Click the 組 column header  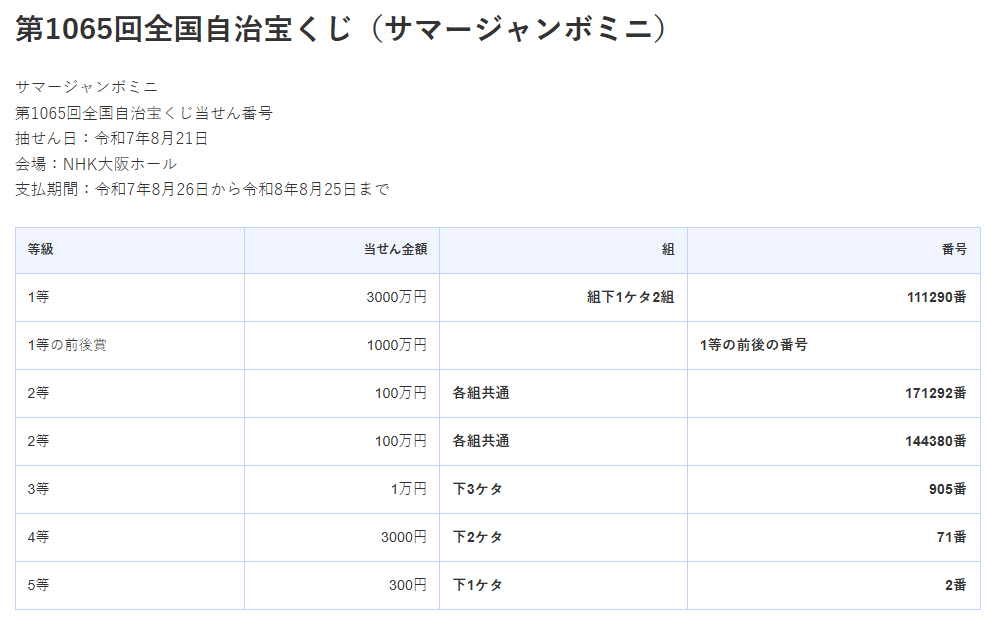pyautogui.click(x=668, y=250)
